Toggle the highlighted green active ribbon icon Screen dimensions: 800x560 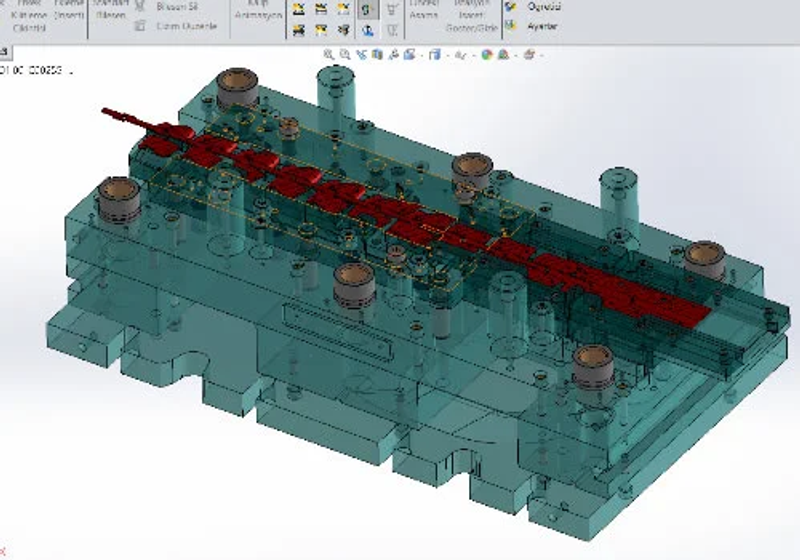[x=368, y=9]
